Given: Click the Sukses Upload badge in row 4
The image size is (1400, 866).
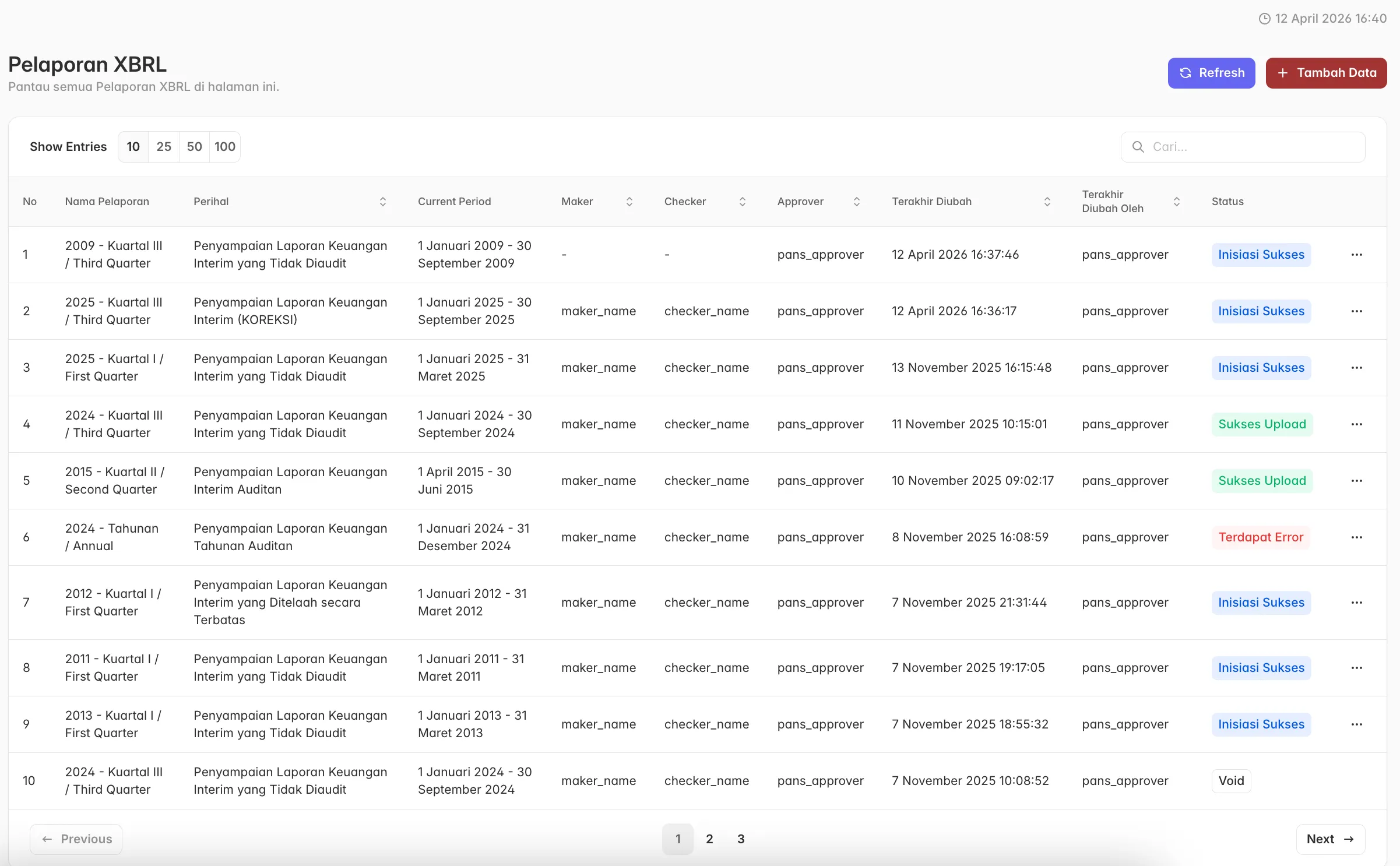Looking at the screenshot, I should [1262, 424].
